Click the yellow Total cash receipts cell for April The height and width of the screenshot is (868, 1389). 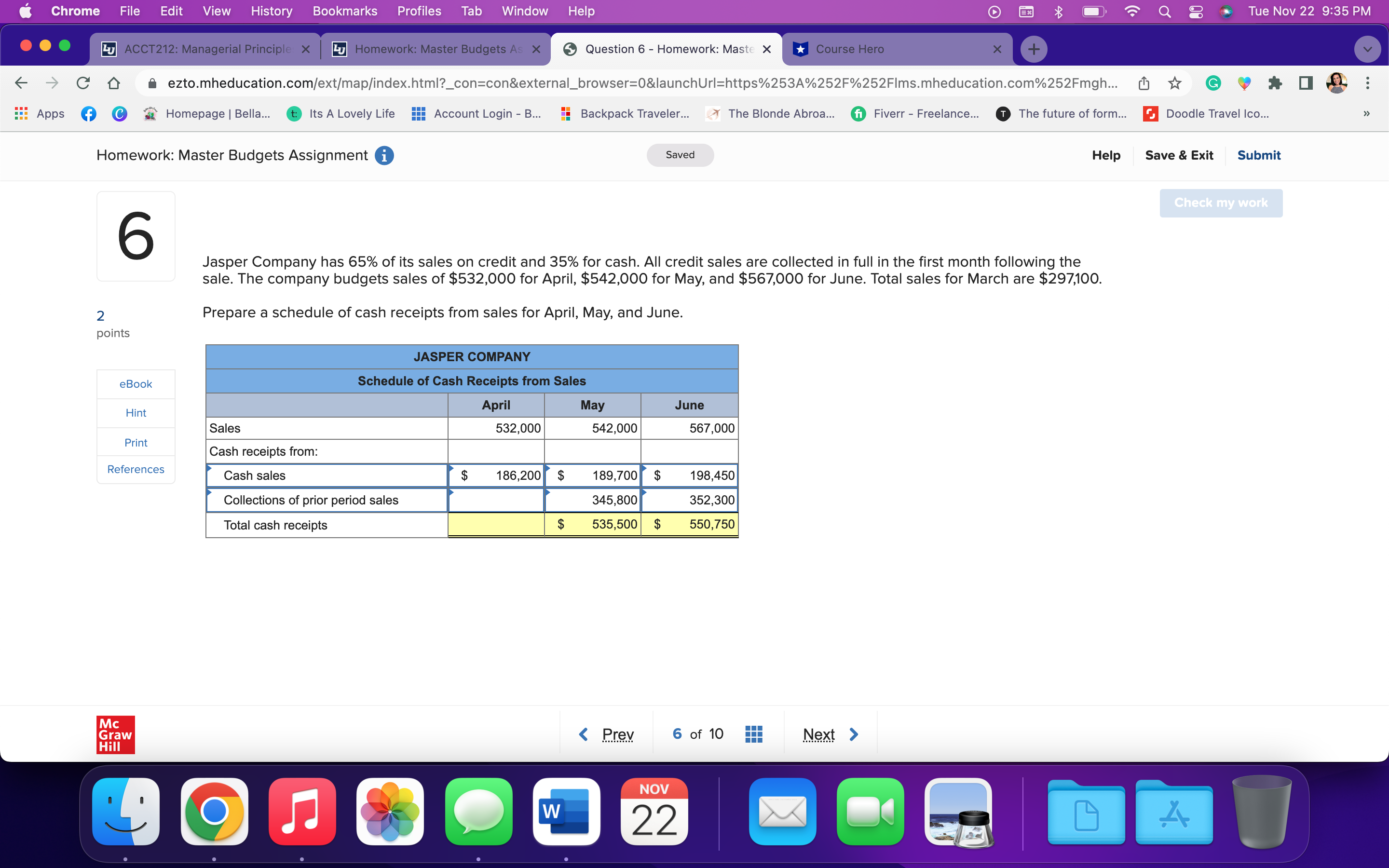[x=495, y=524]
